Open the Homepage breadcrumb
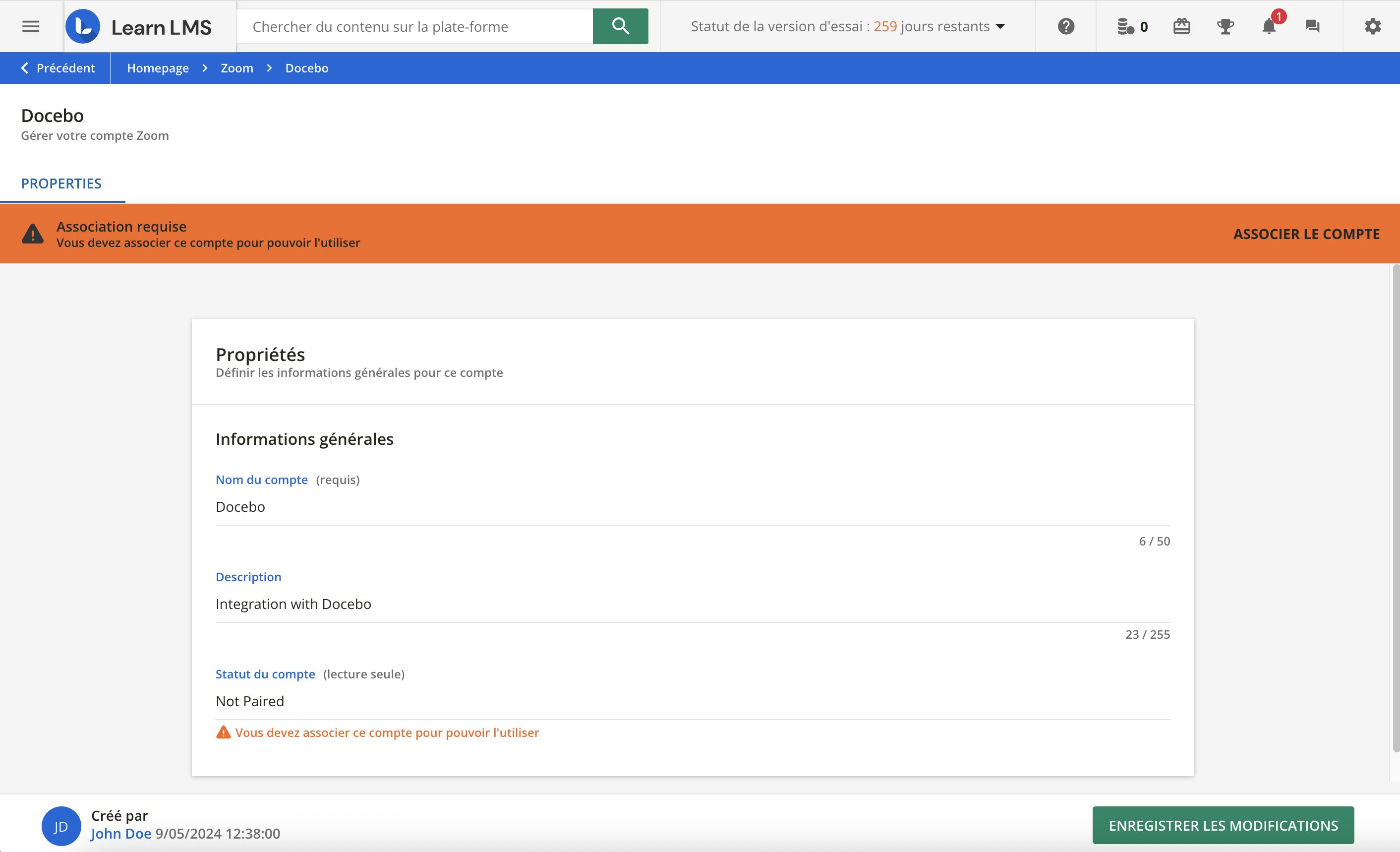 coord(158,67)
